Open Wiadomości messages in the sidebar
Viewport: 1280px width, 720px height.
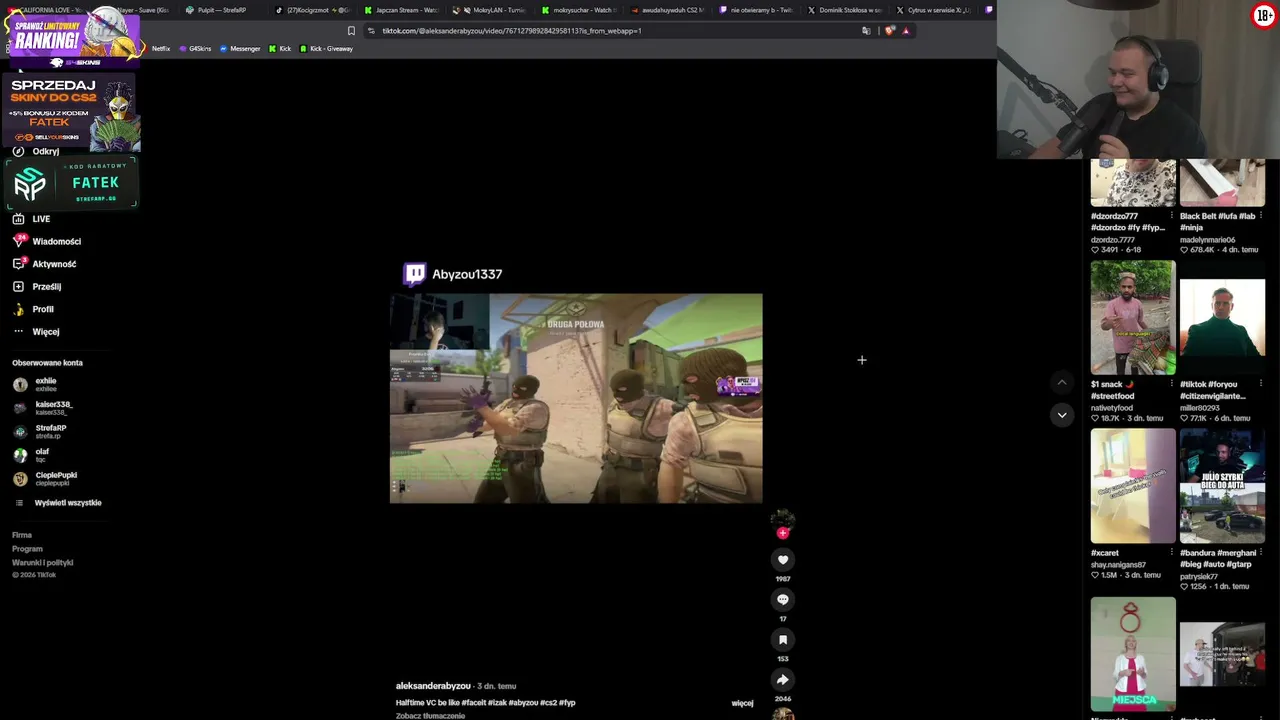point(47,241)
